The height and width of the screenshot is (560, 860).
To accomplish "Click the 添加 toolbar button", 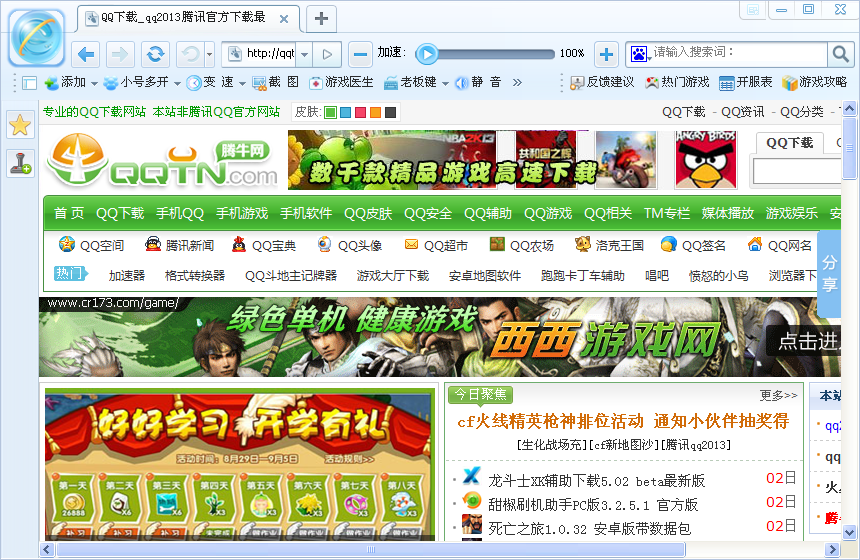I will click(x=65, y=82).
